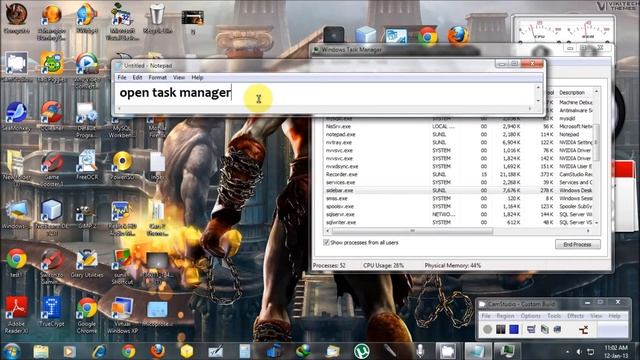Select the Google Chrome desktop shortcut
This screenshot has width=640, height=360.
pyautogui.click(x=87, y=314)
